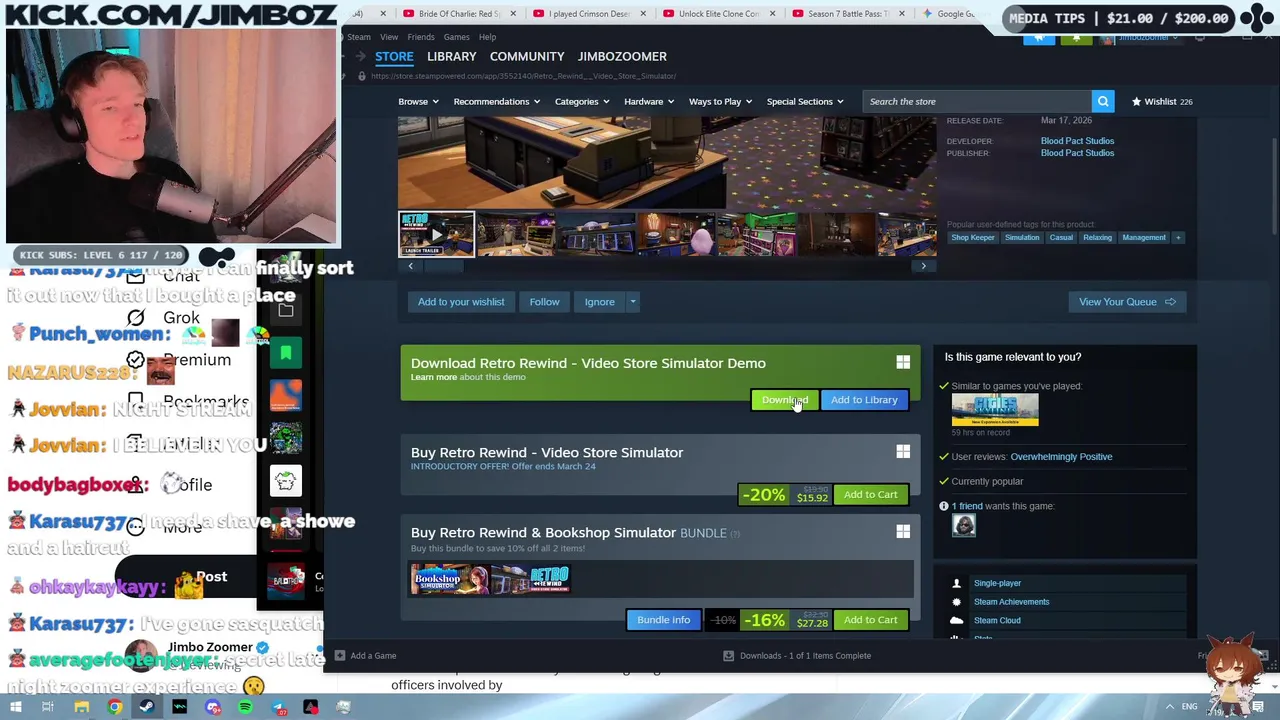Click the lock icon beside the store URL
The width and height of the screenshot is (1280, 720).
362,76
